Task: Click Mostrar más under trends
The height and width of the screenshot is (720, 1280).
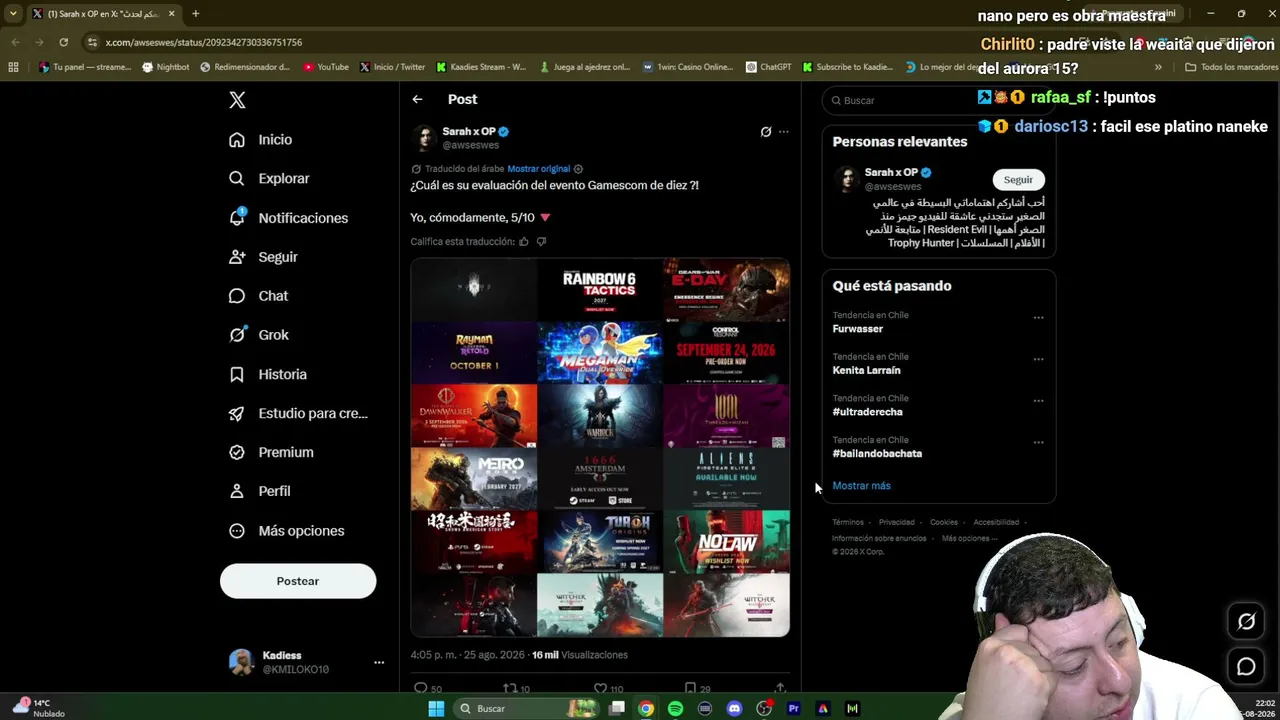Action: pyautogui.click(x=861, y=486)
